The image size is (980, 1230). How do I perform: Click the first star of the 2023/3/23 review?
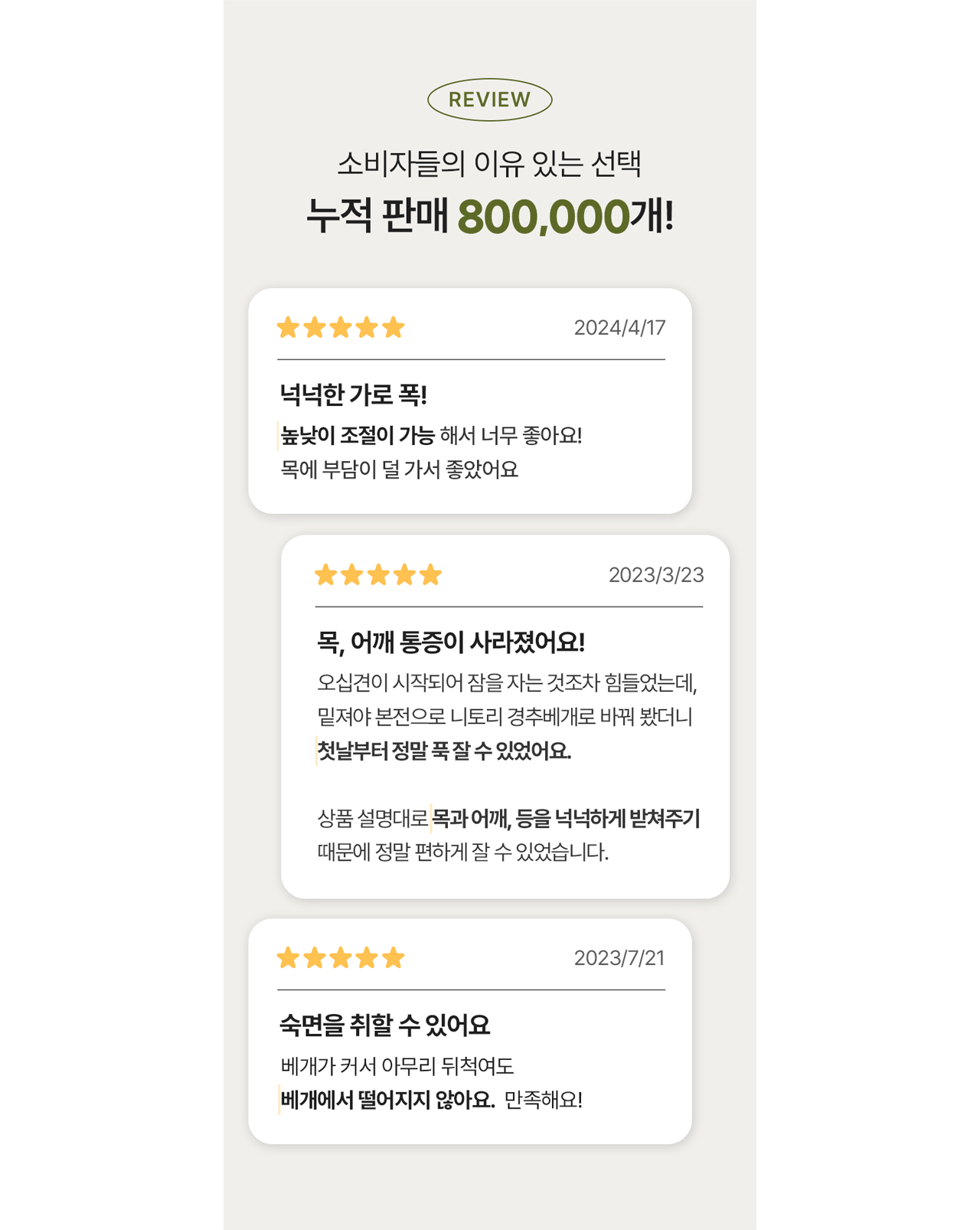[x=325, y=575]
